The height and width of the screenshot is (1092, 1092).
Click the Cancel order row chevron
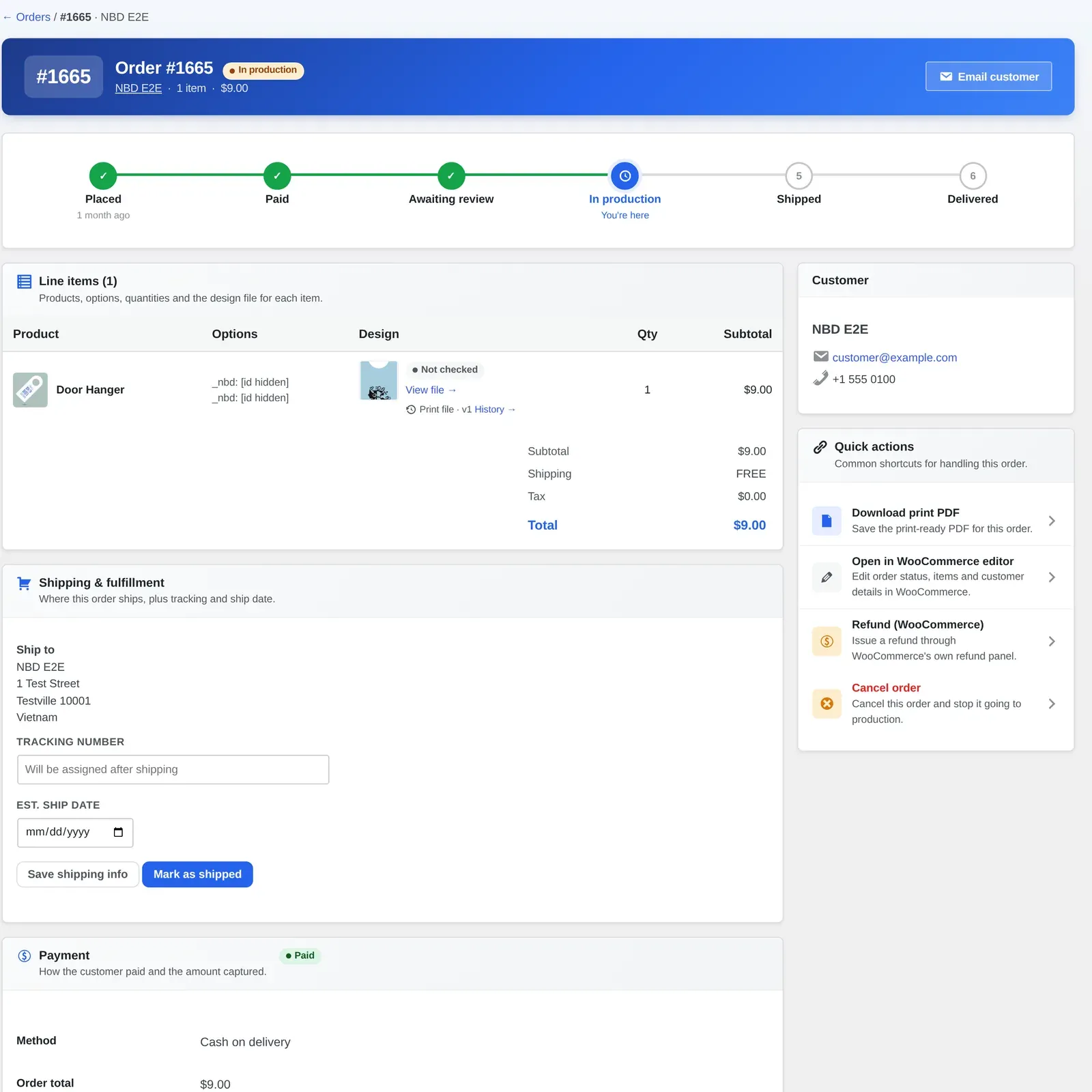click(1052, 704)
